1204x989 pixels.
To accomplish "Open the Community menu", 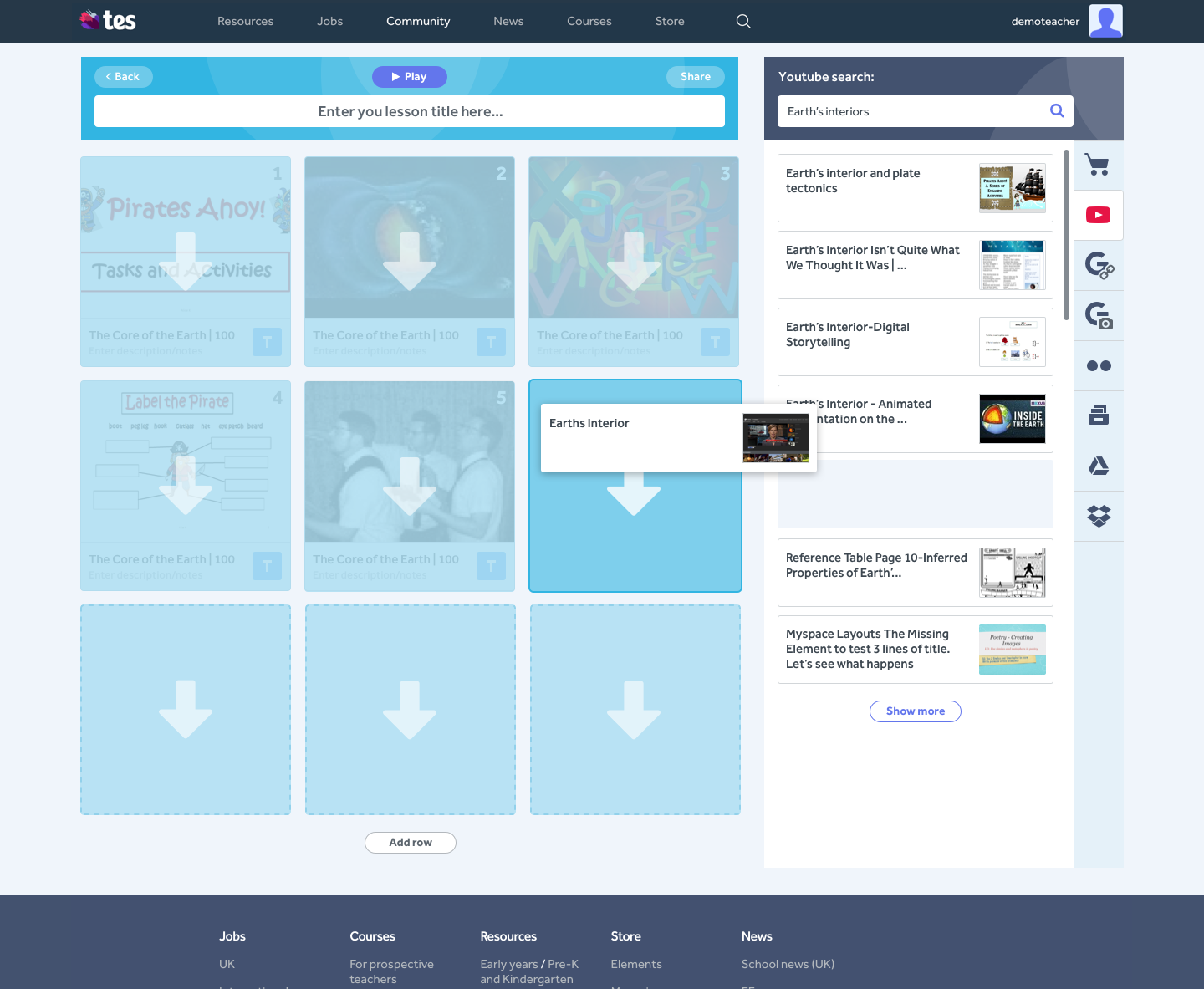I will (x=418, y=21).
